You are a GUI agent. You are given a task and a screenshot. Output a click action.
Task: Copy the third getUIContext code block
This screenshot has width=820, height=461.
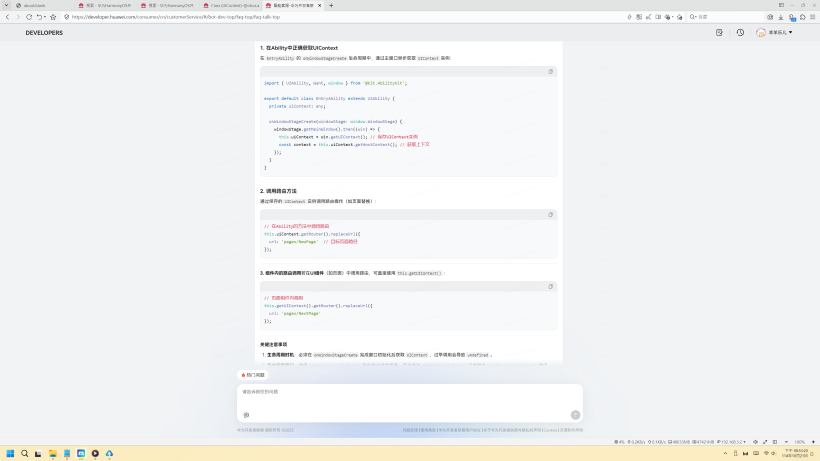[x=550, y=286]
